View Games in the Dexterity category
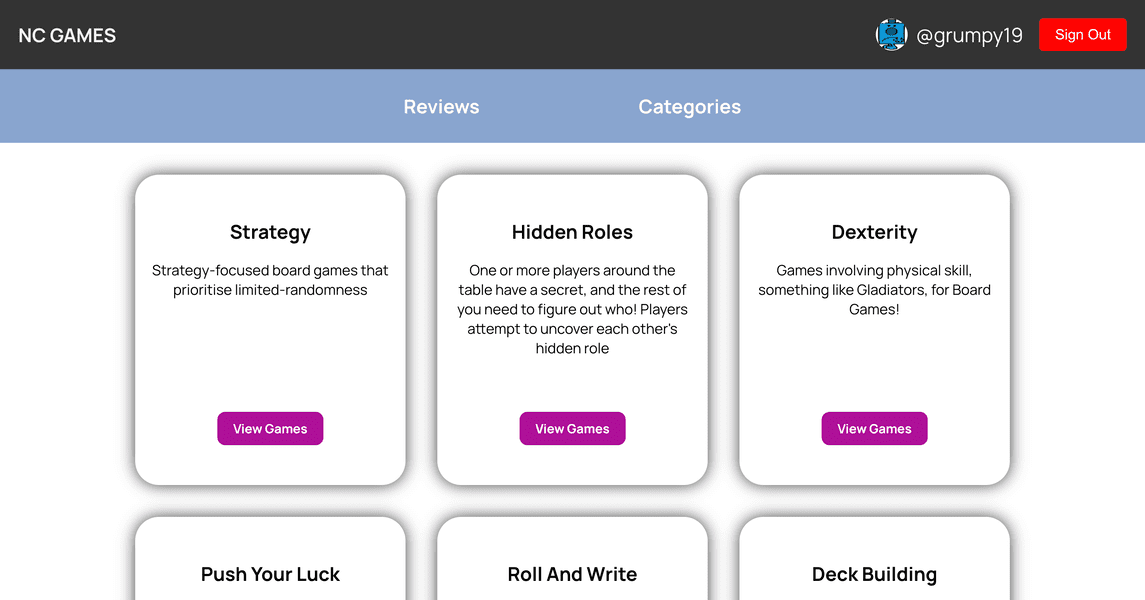Image resolution: width=1145 pixels, height=600 pixels. click(874, 428)
